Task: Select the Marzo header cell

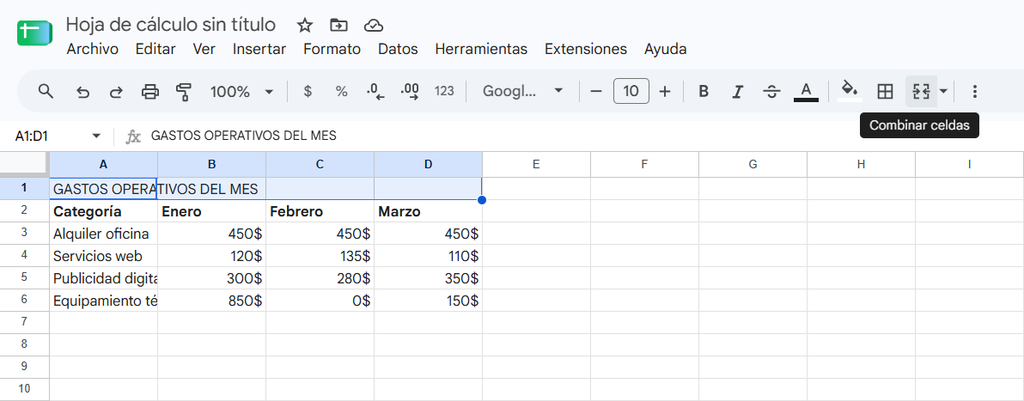Action: point(428,212)
